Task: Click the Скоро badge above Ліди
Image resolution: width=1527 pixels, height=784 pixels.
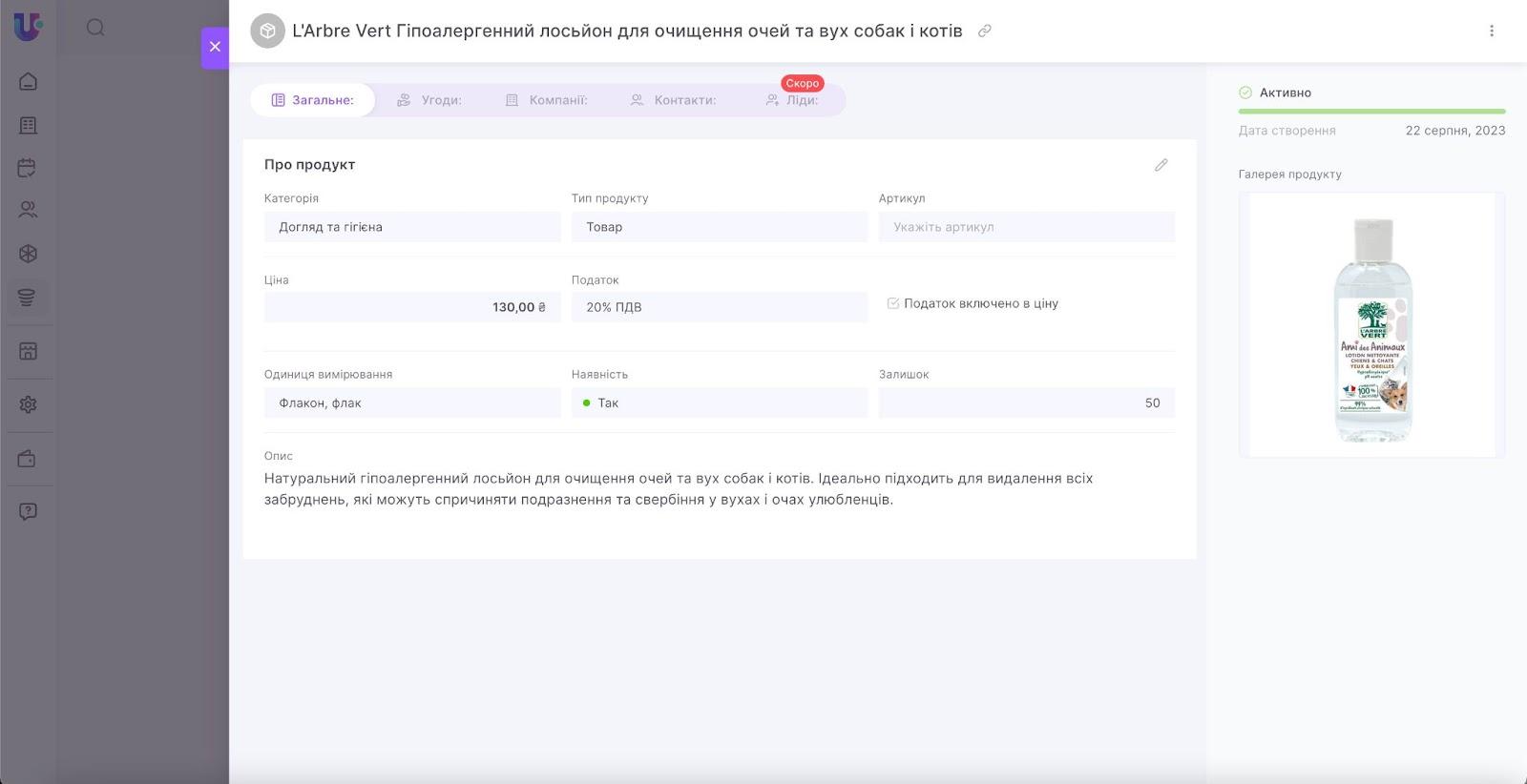Action: click(803, 83)
